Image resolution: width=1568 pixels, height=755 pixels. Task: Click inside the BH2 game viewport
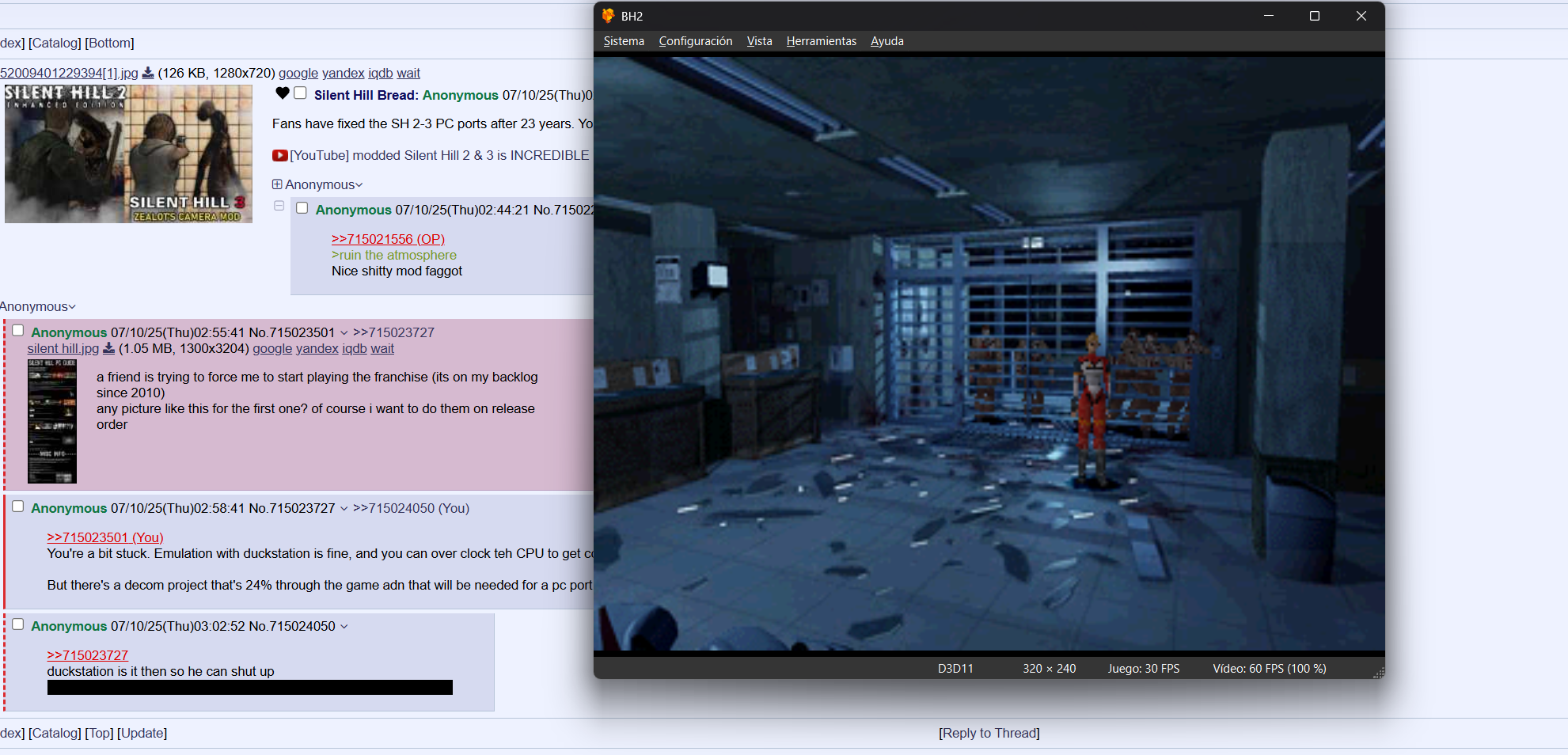(x=989, y=354)
